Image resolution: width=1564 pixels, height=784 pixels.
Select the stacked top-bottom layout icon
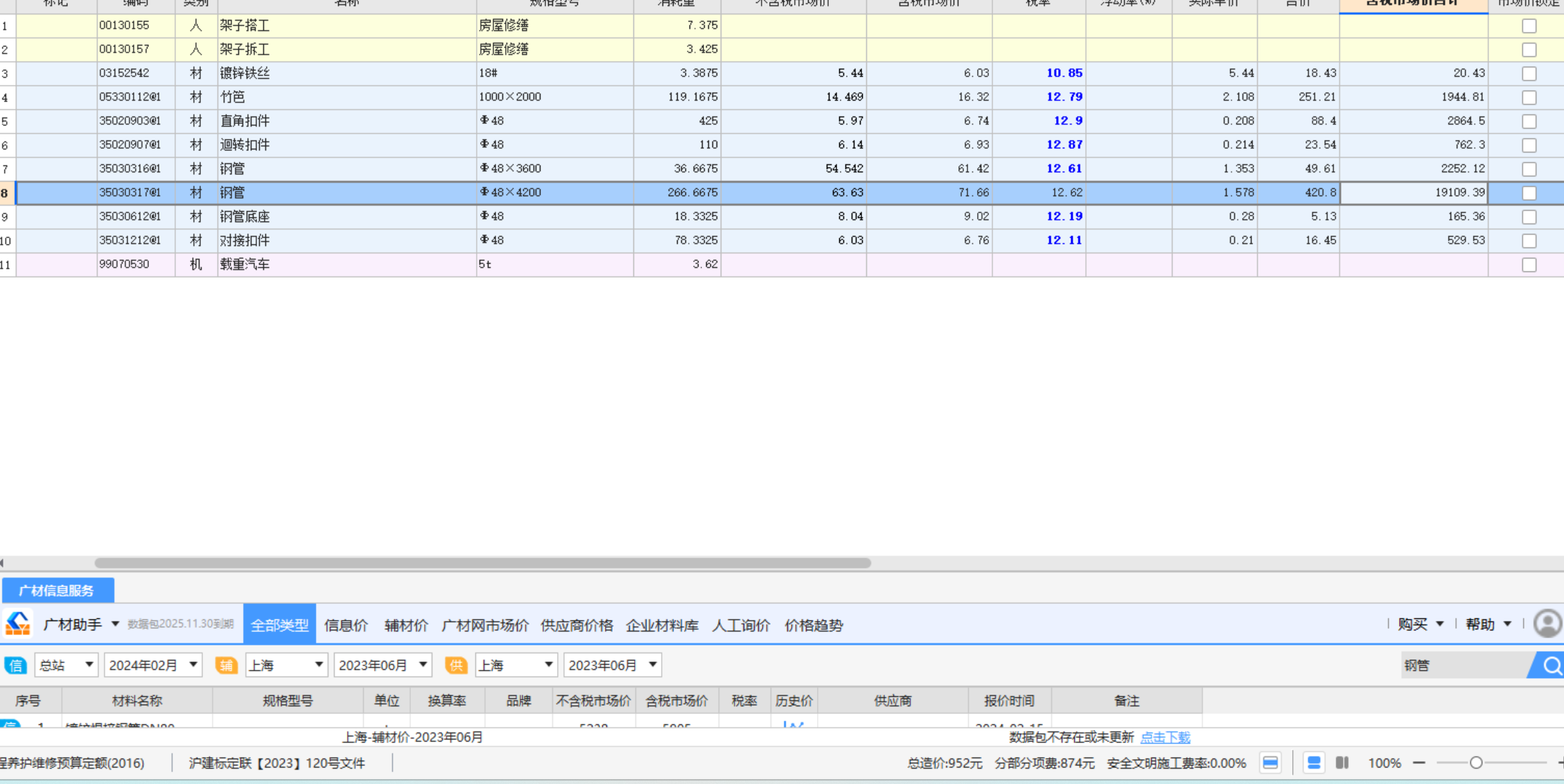tap(1313, 763)
